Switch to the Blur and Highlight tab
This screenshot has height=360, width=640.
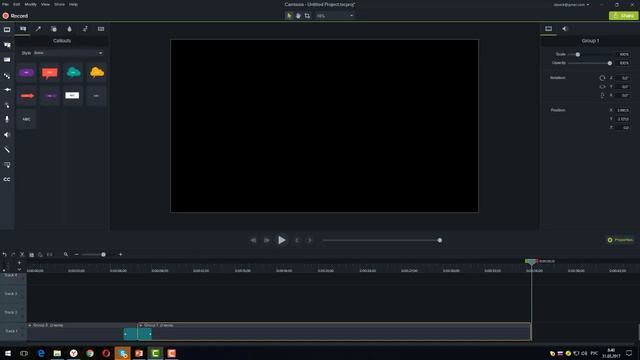[x=69, y=29]
